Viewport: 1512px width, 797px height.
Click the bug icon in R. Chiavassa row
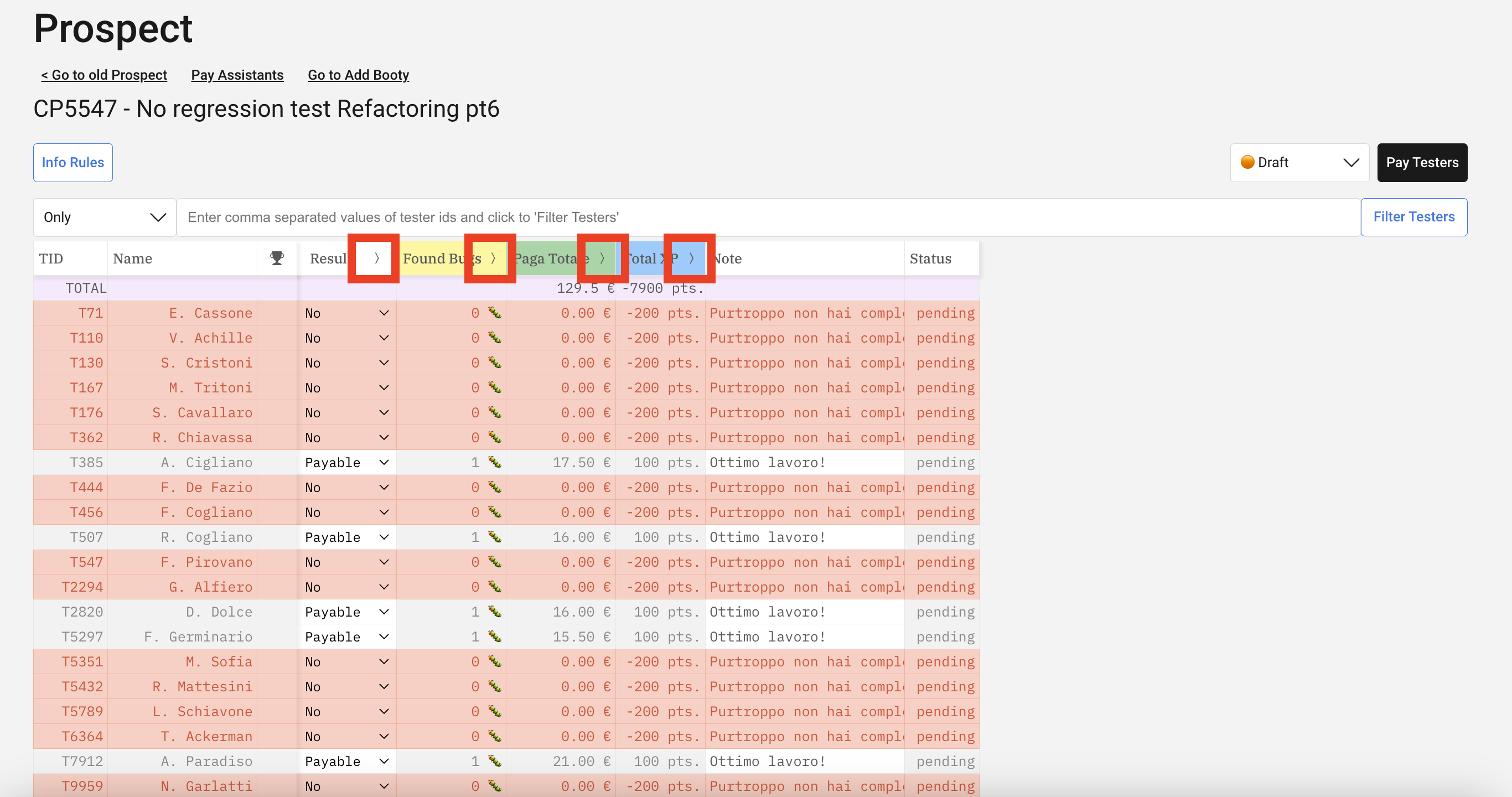pos(495,437)
